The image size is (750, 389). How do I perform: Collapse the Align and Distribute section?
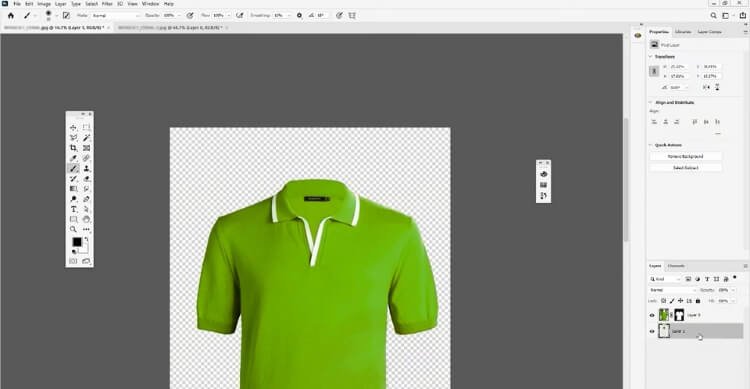(651, 102)
